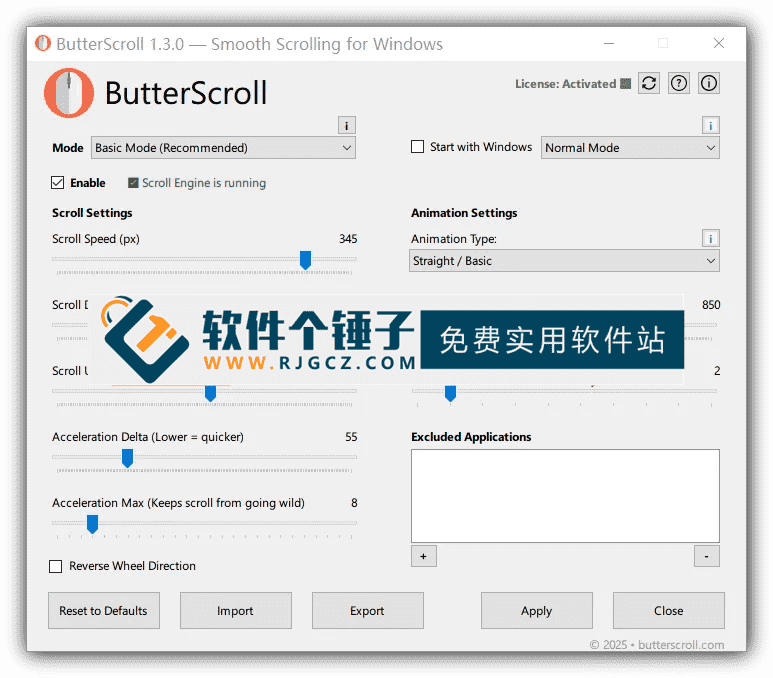Click the ButterScroll mouse logo
The width and height of the screenshot is (773, 678).
tap(69, 93)
